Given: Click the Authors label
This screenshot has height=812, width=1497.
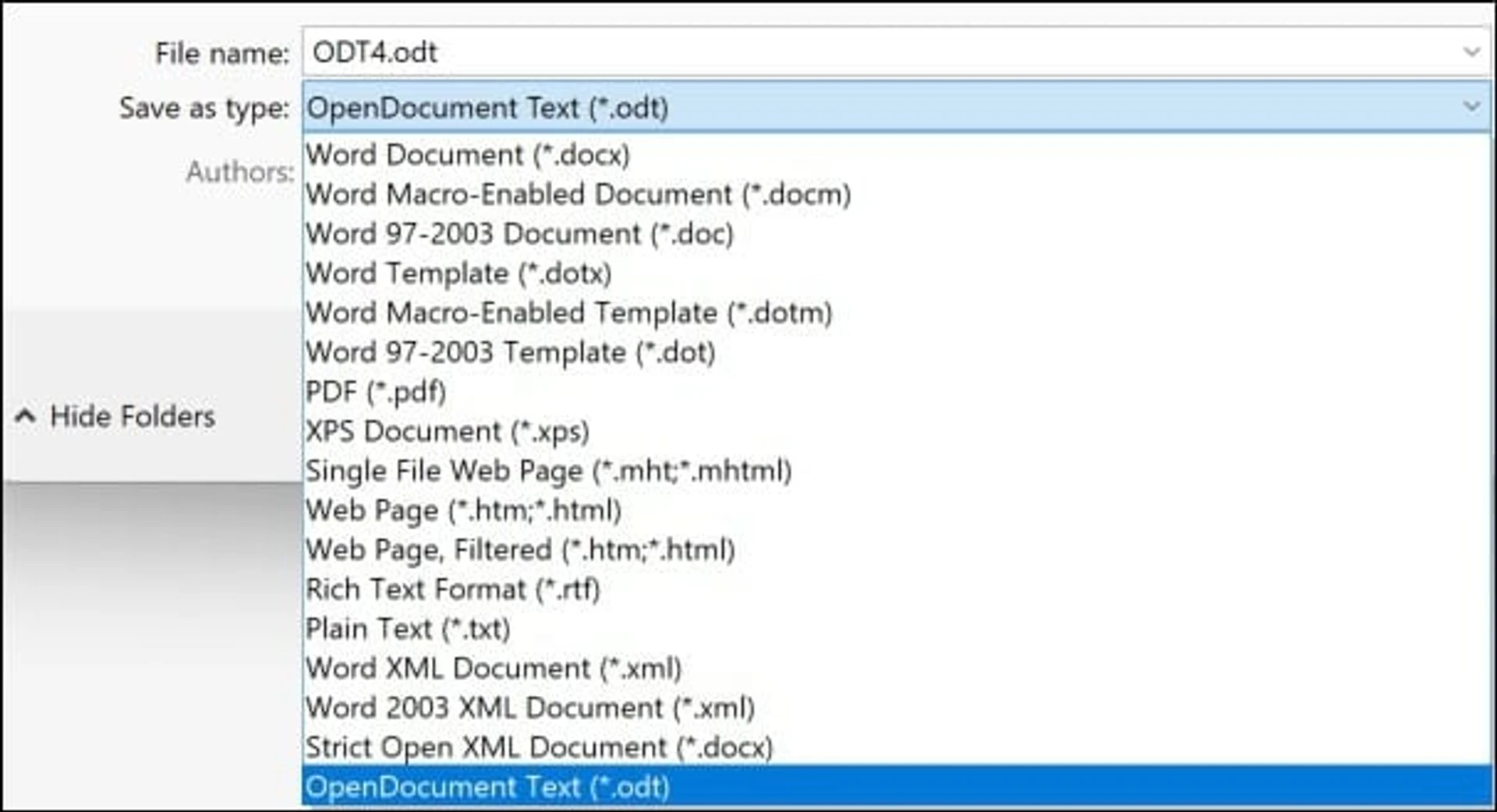Looking at the screenshot, I should point(239,171).
